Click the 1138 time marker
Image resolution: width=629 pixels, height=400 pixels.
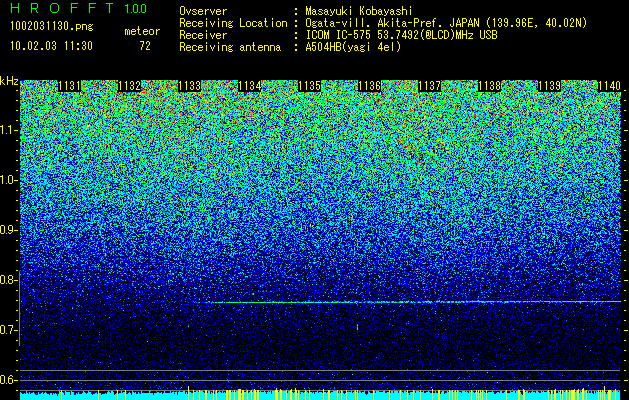point(490,86)
